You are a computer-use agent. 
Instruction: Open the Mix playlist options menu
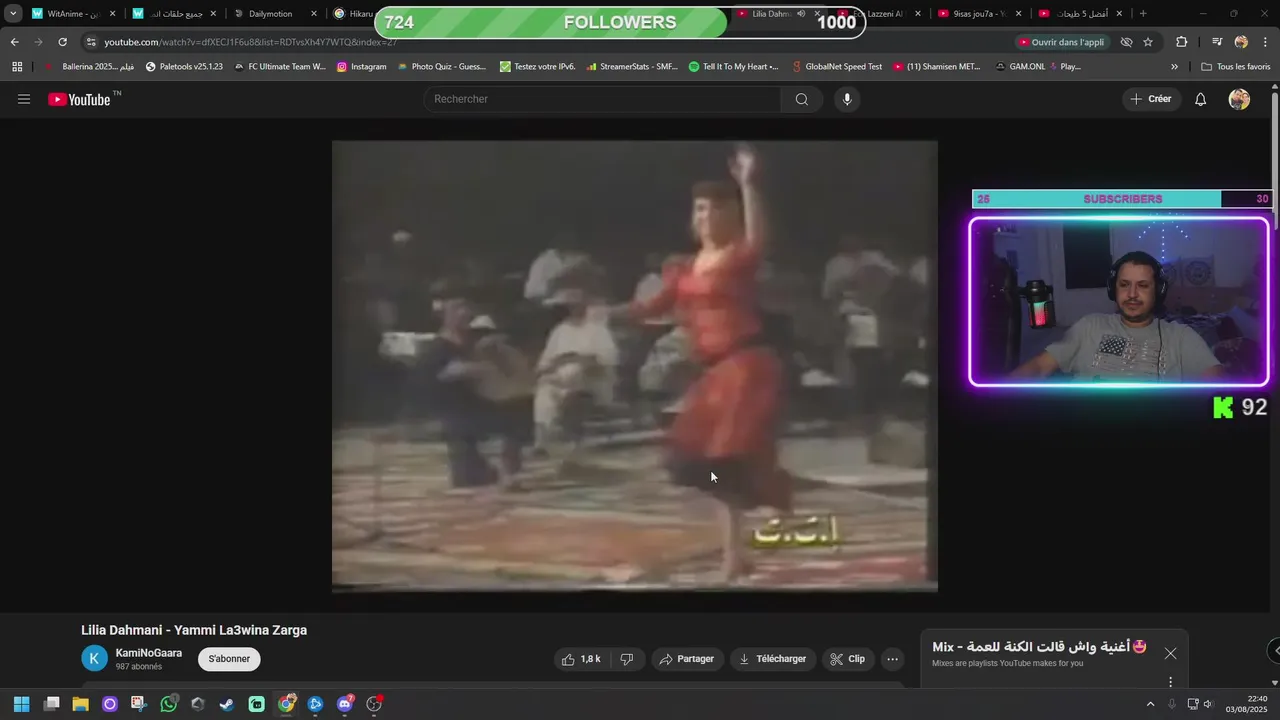tap(1170, 682)
